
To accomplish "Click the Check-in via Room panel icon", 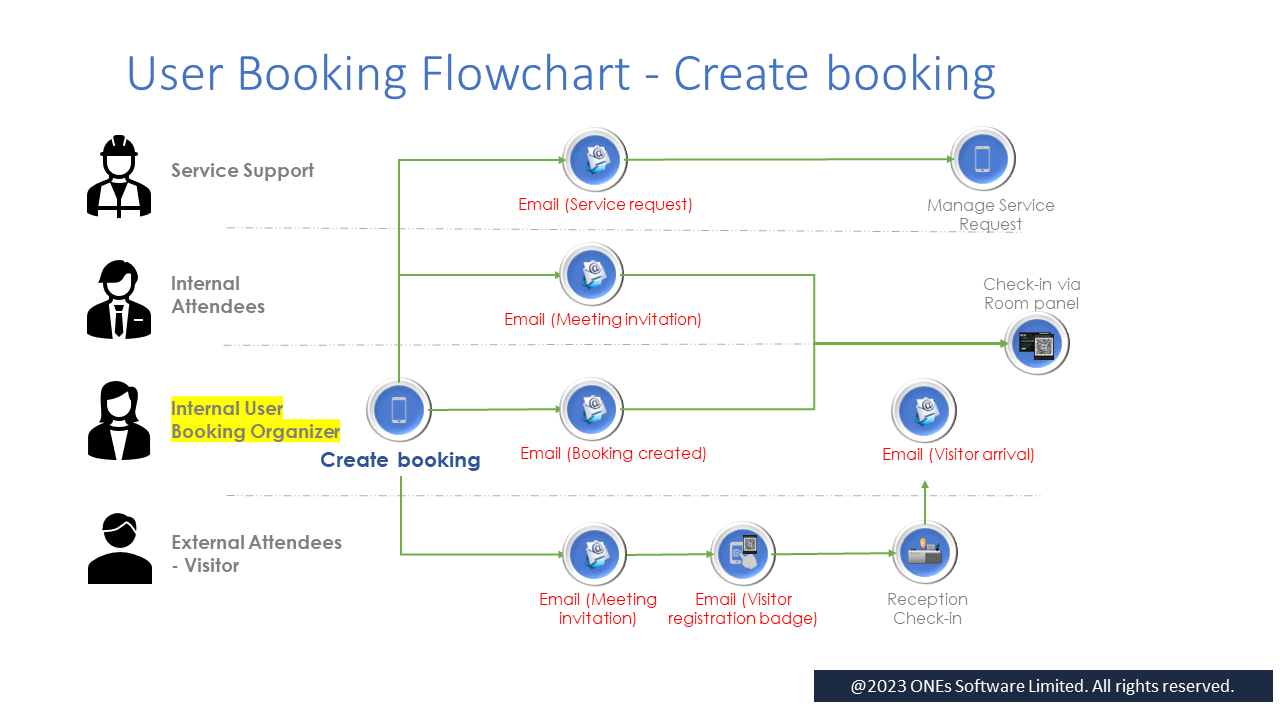I will tap(1037, 344).
